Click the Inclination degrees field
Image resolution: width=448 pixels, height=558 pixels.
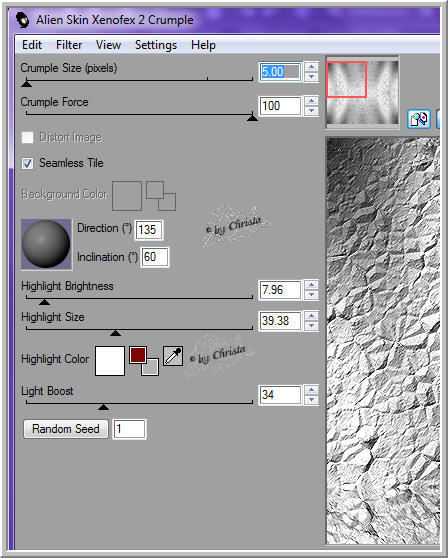[x=155, y=257]
